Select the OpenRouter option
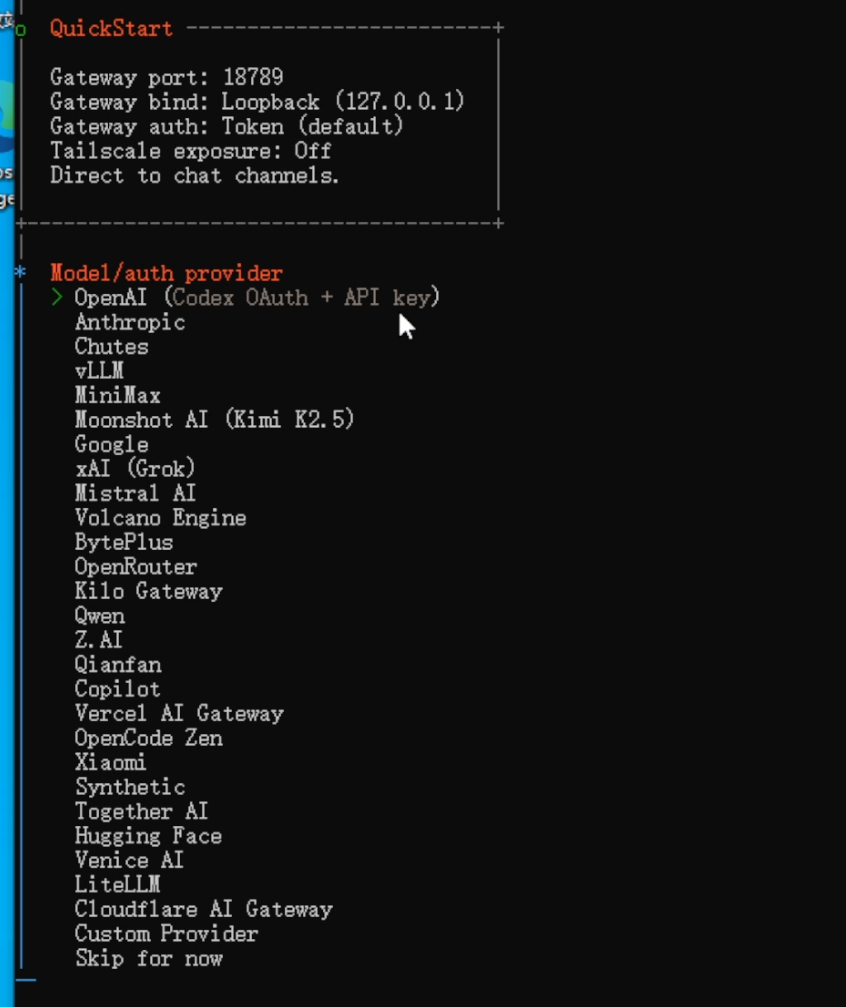 (x=136, y=567)
